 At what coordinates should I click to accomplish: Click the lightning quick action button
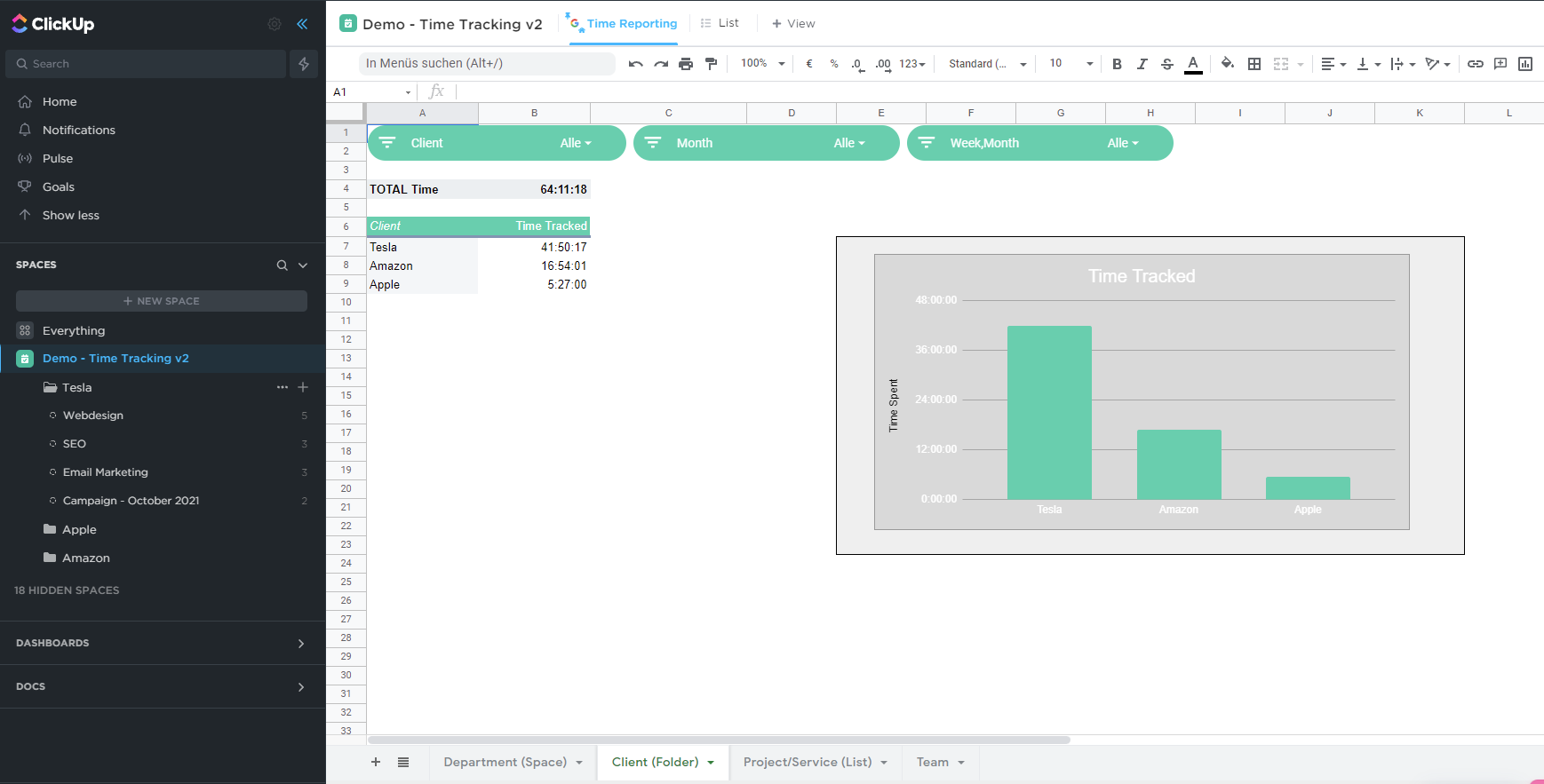[x=304, y=64]
